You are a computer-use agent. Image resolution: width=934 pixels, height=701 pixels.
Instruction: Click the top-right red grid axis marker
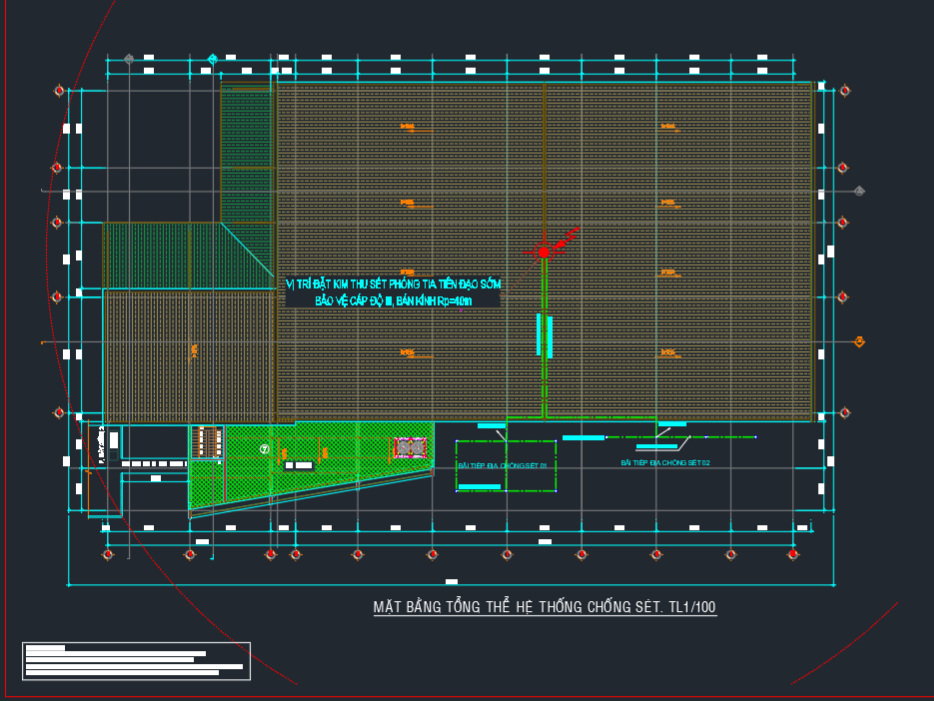(844, 91)
